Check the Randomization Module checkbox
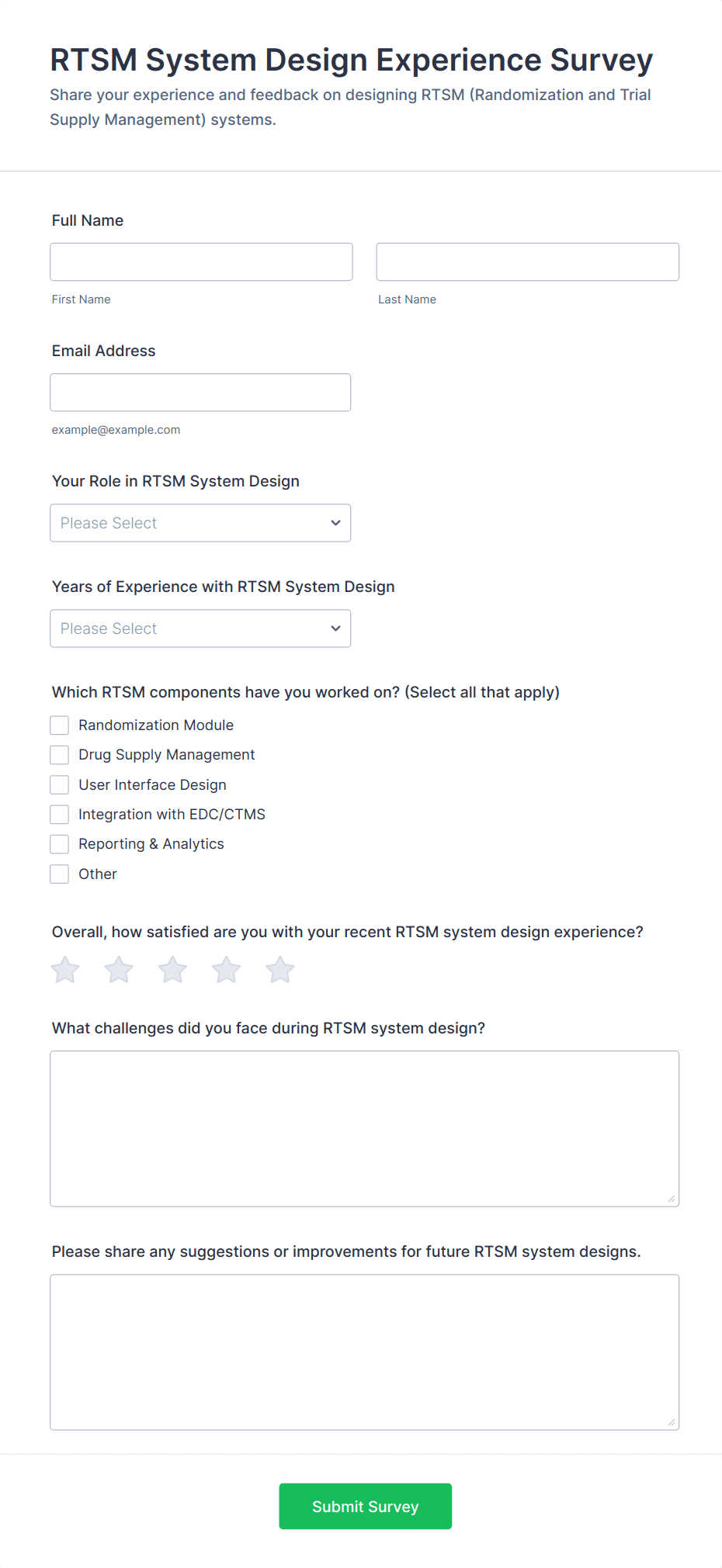 point(59,725)
